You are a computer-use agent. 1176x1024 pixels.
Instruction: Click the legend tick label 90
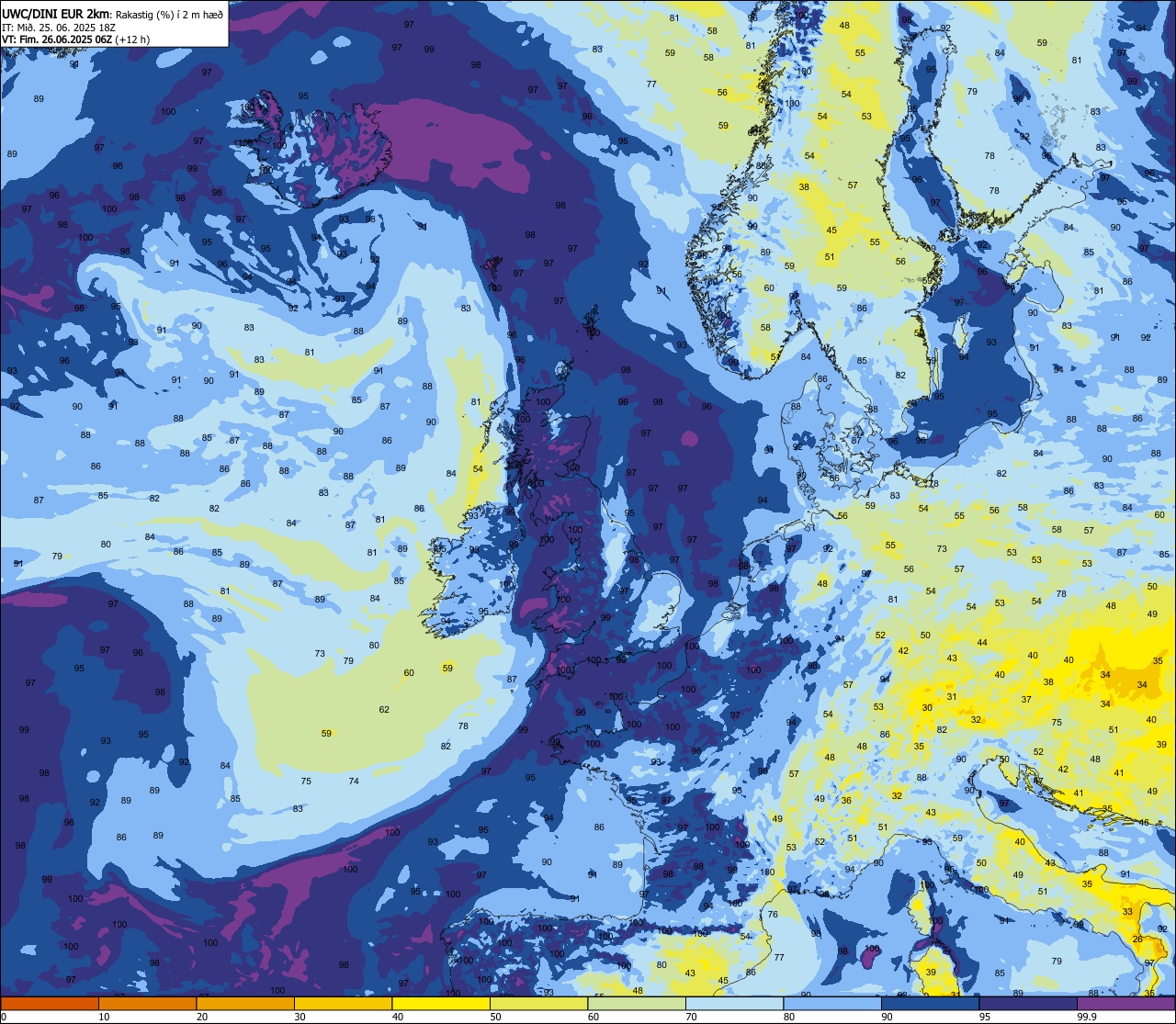tap(887, 1017)
